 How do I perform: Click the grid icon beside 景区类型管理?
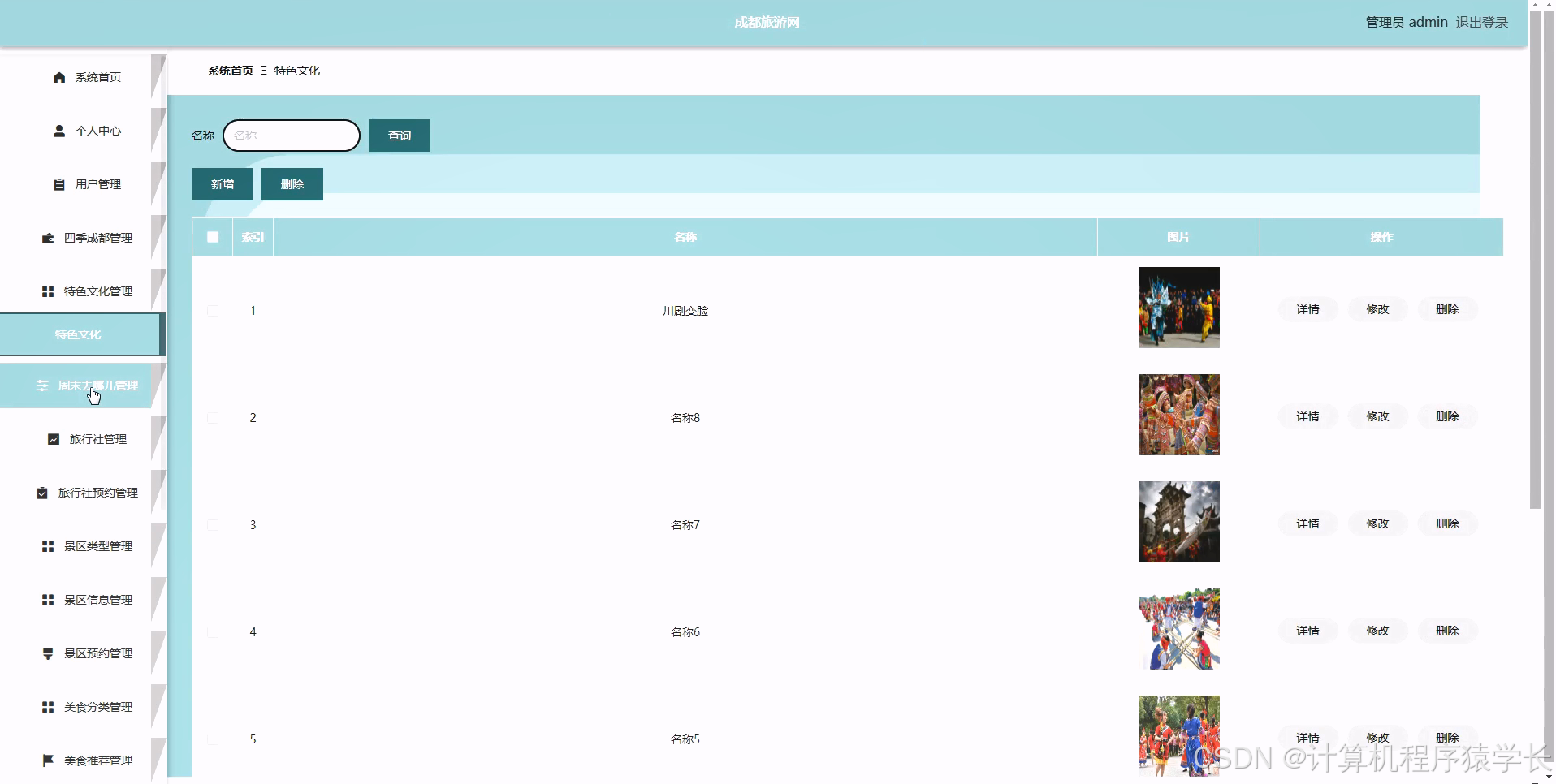pyautogui.click(x=48, y=546)
